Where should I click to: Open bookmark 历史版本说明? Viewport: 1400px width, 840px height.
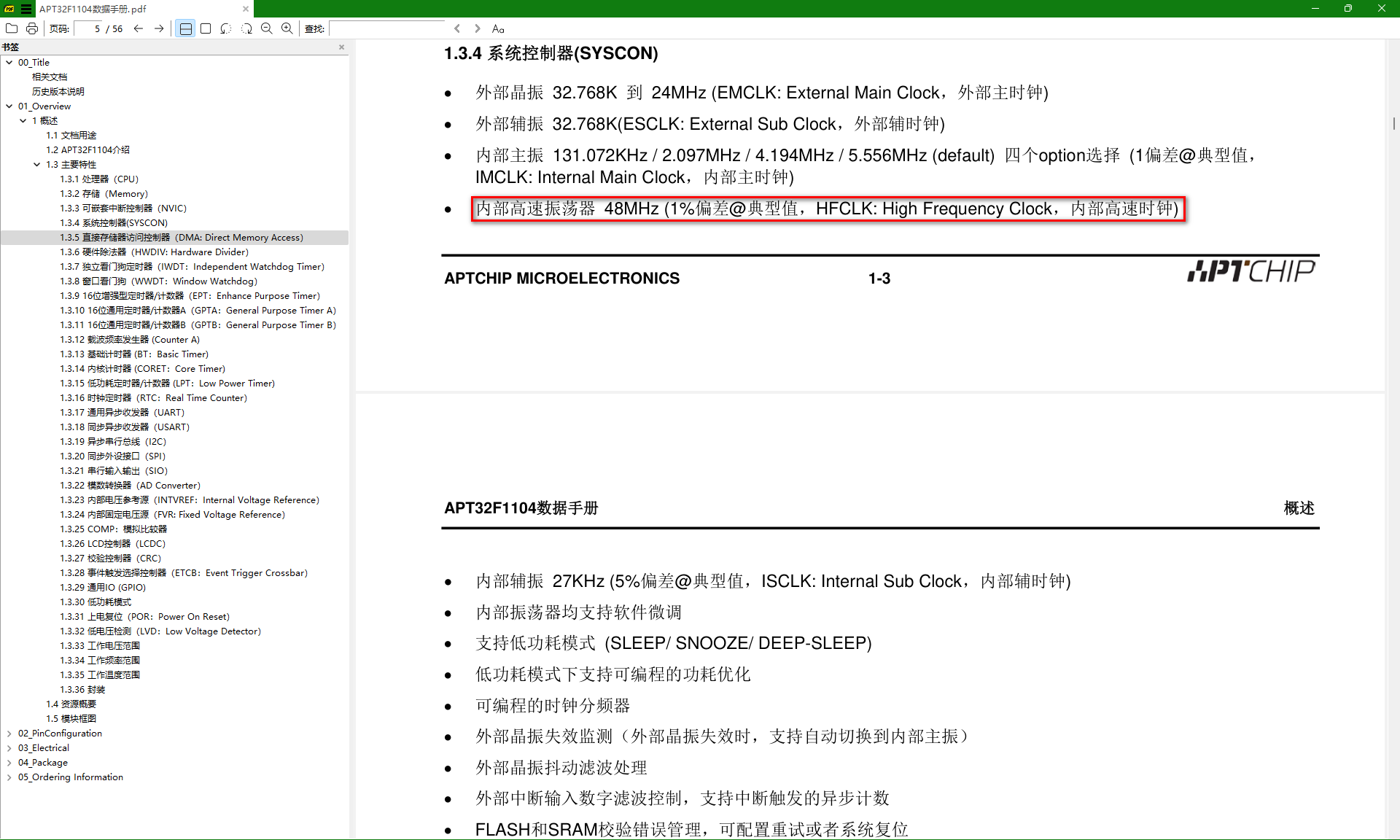pos(58,92)
